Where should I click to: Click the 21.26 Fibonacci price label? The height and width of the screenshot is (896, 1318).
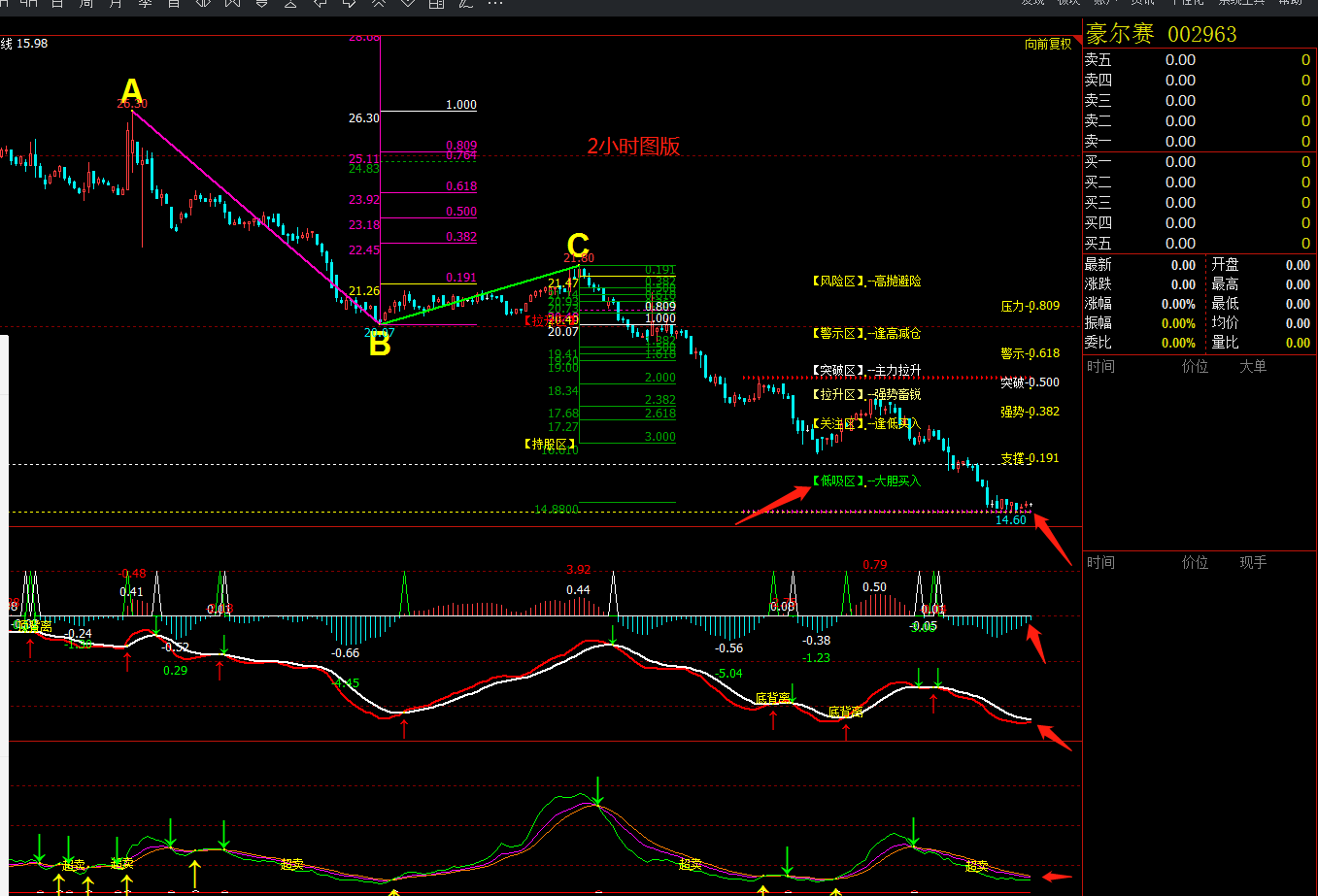click(x=364, y=291)
